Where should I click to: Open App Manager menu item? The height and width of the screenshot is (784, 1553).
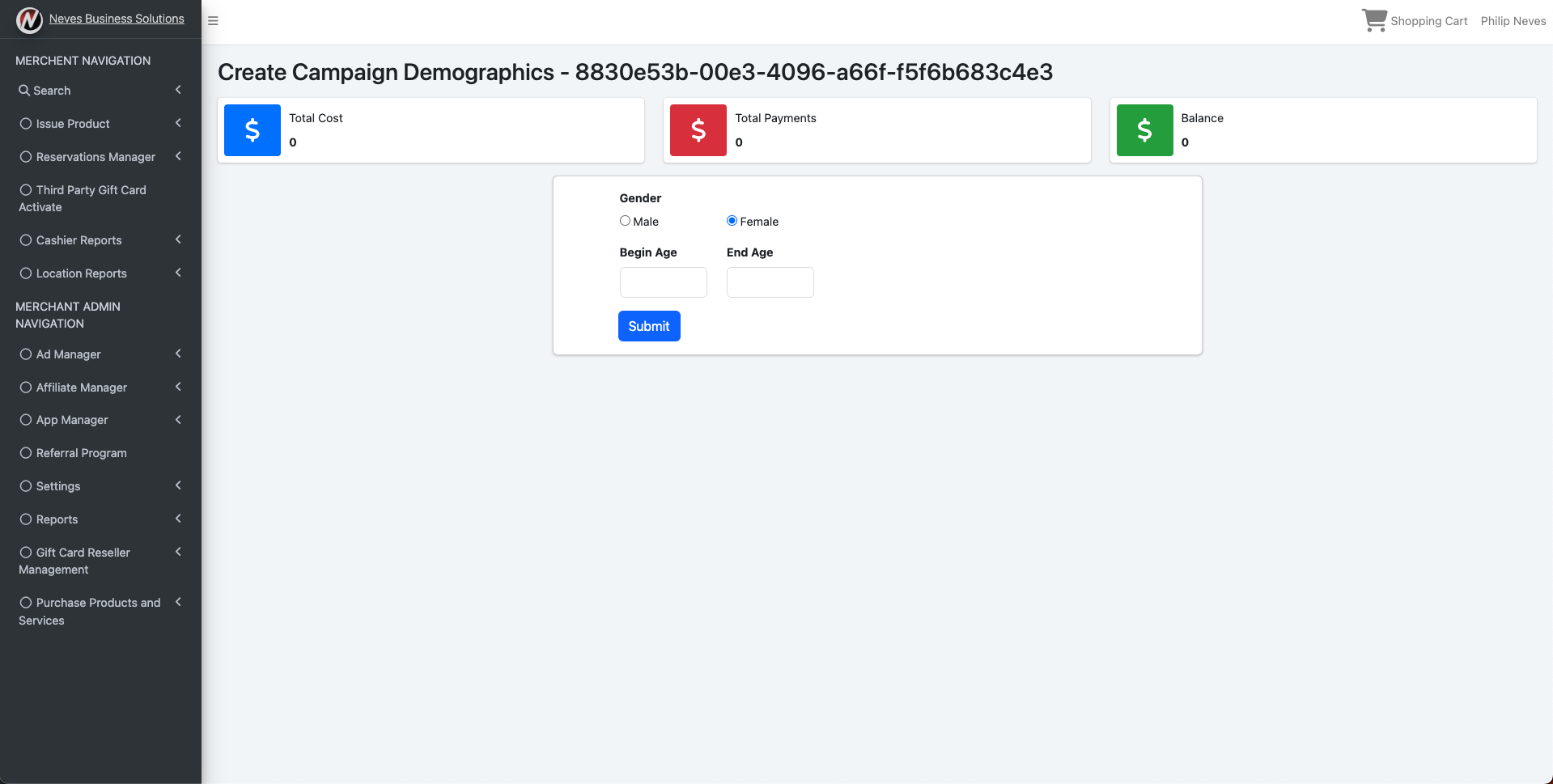point(100,420)
